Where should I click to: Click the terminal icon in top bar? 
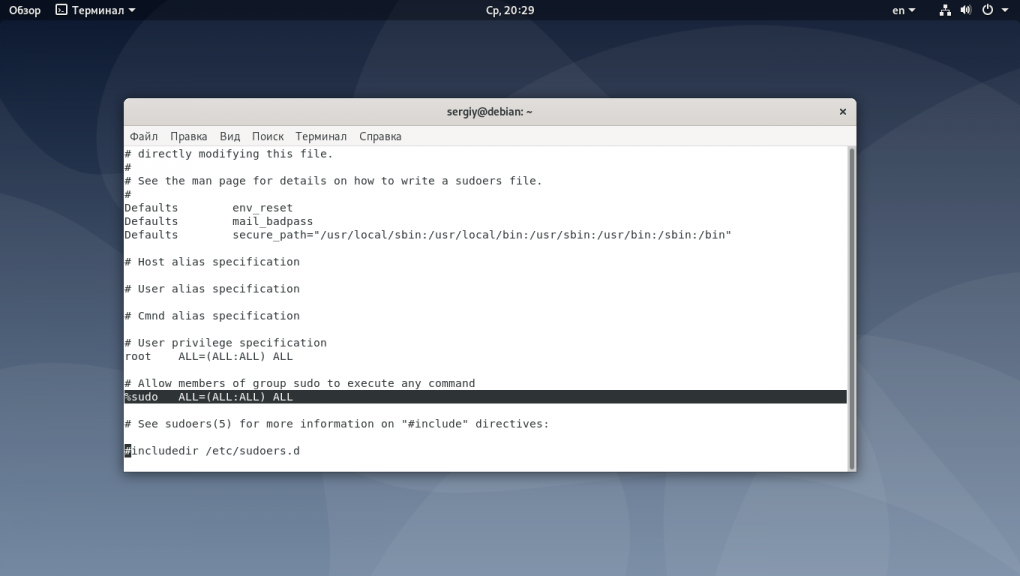tap(61, 10)
